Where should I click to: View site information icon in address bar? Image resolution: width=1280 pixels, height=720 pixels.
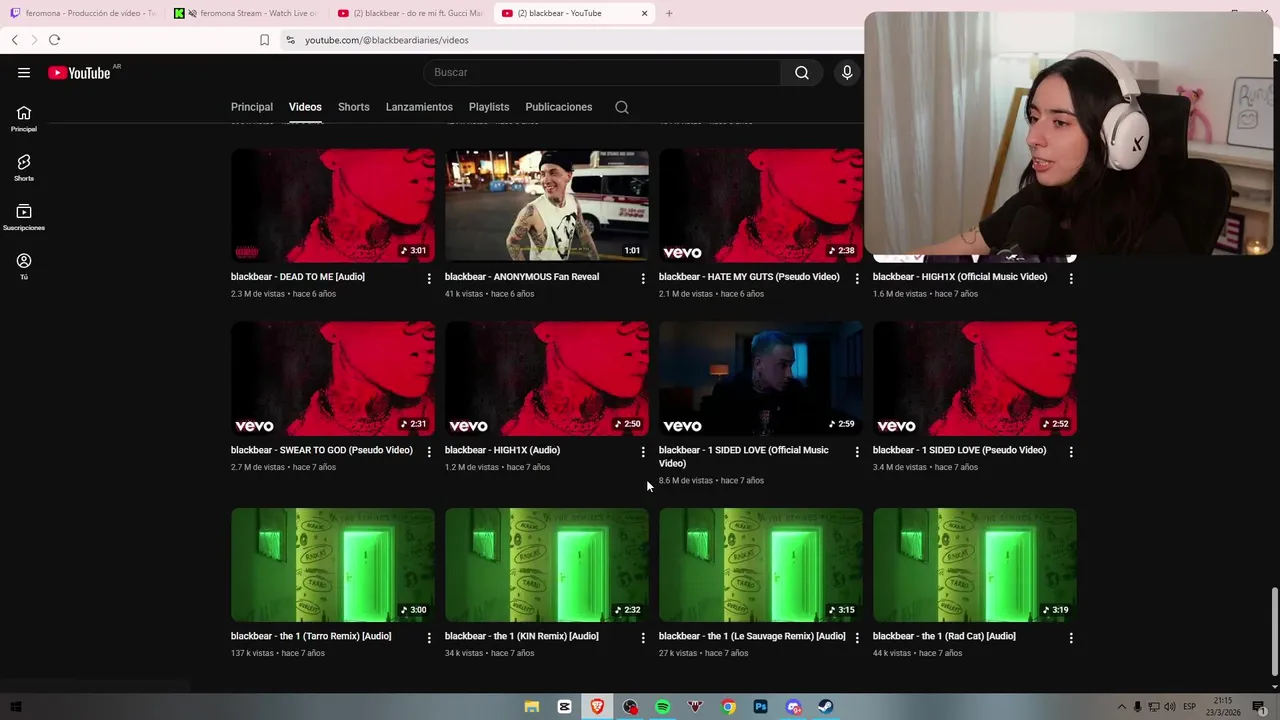click(x=290, y=40)
